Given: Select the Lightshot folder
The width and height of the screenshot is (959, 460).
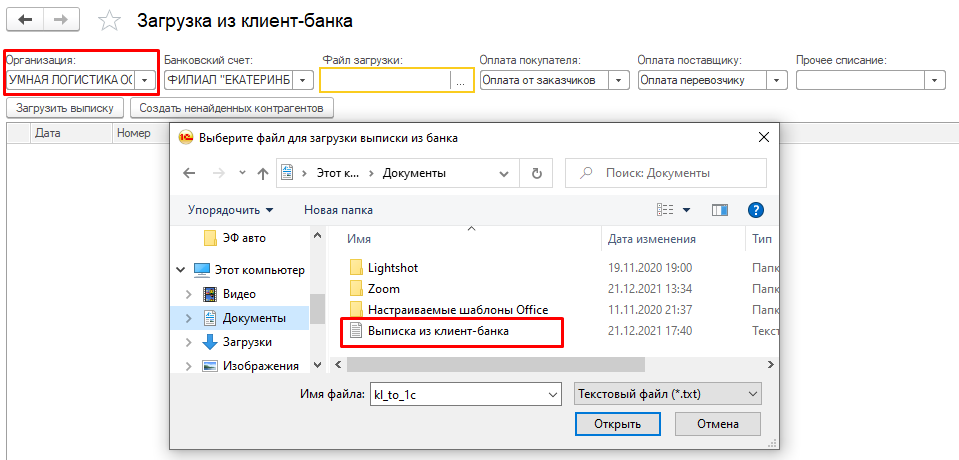Looking at the screenshot, I should (393, 268).
